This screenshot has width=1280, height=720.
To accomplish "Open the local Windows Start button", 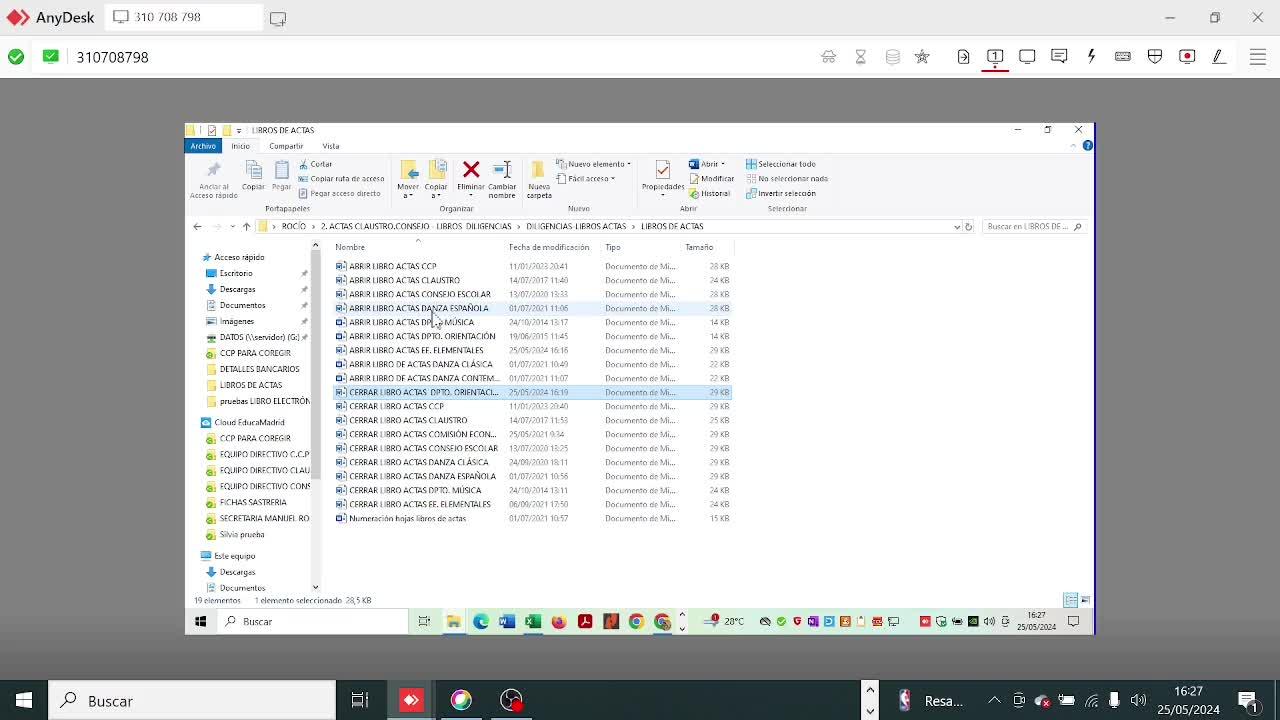I will click(x=24, y=700).
